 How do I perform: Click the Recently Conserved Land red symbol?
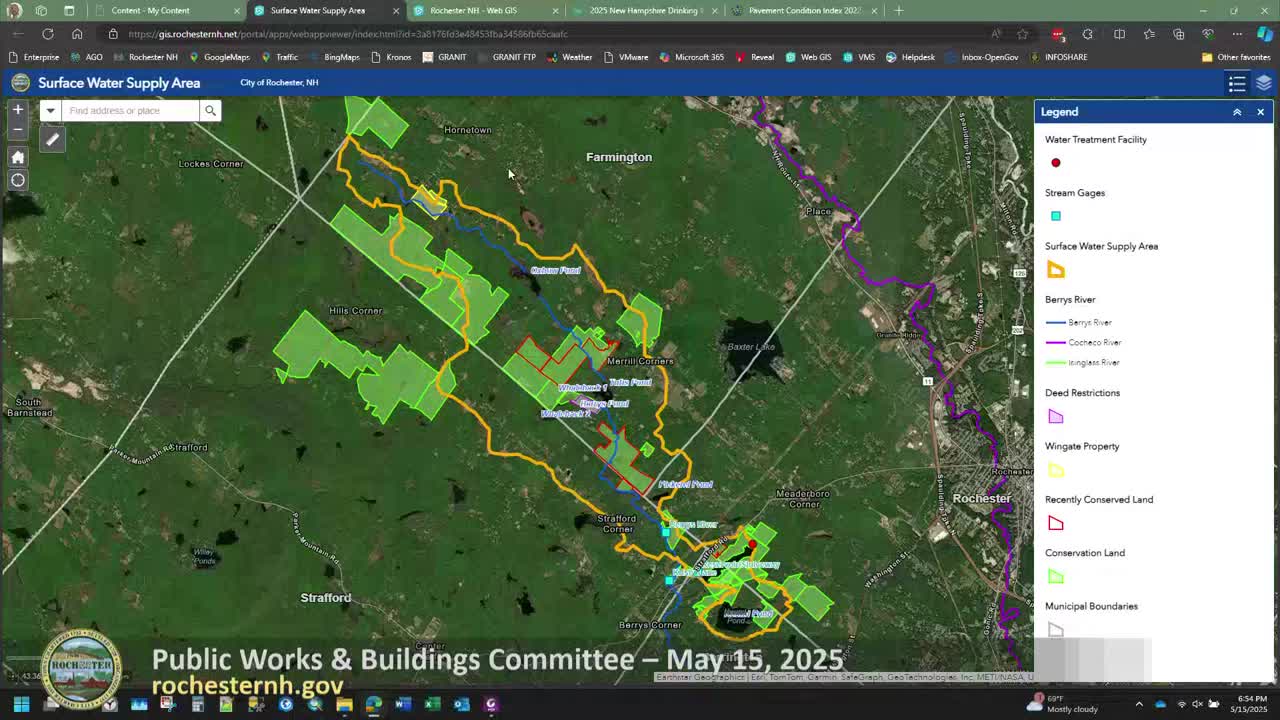(1056, 523)
